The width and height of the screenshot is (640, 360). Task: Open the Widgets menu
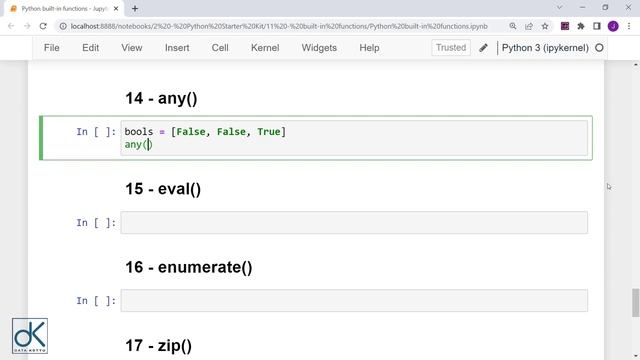(319, 48)
